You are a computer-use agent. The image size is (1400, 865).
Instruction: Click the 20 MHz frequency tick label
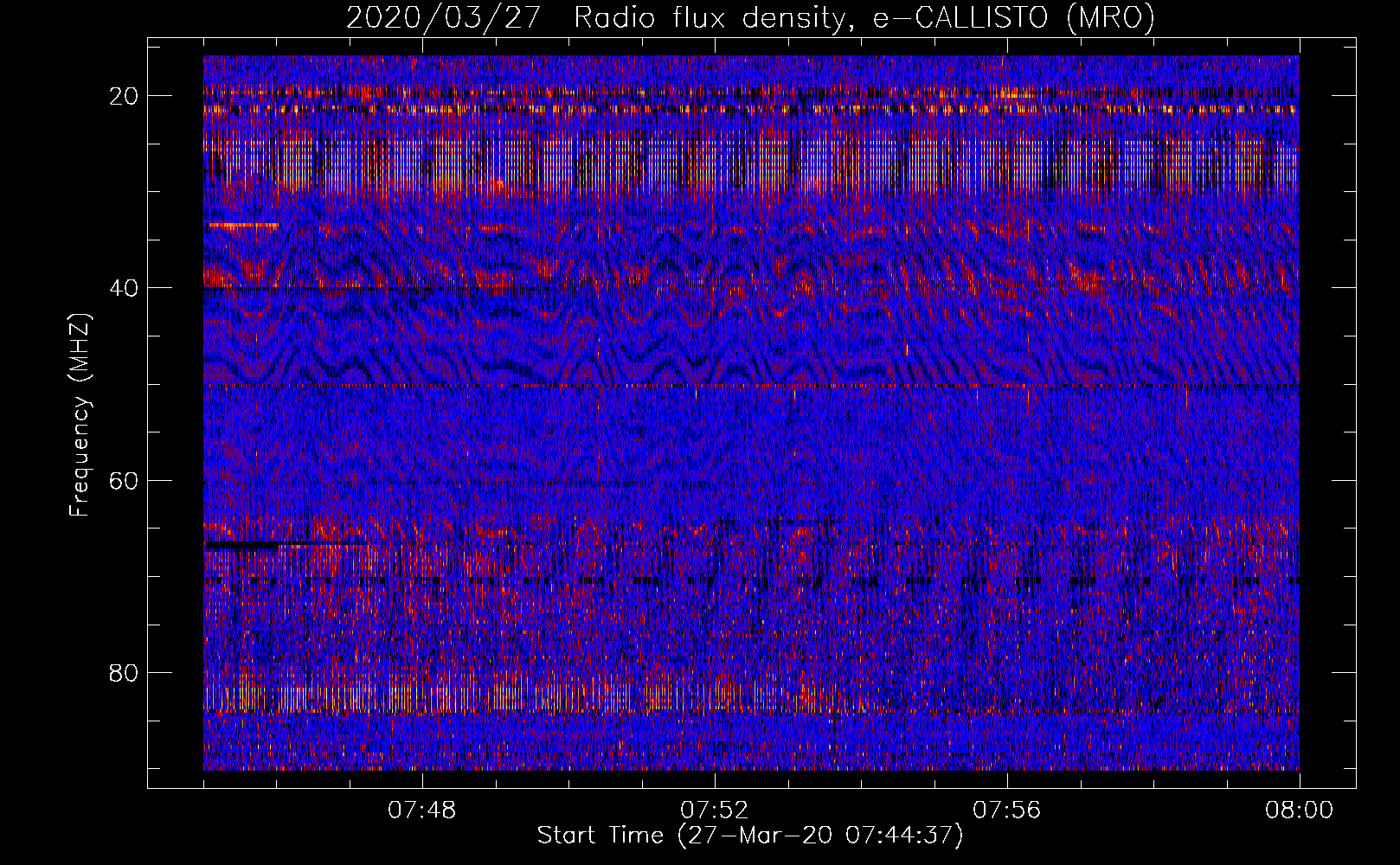(x=125, y=96)
